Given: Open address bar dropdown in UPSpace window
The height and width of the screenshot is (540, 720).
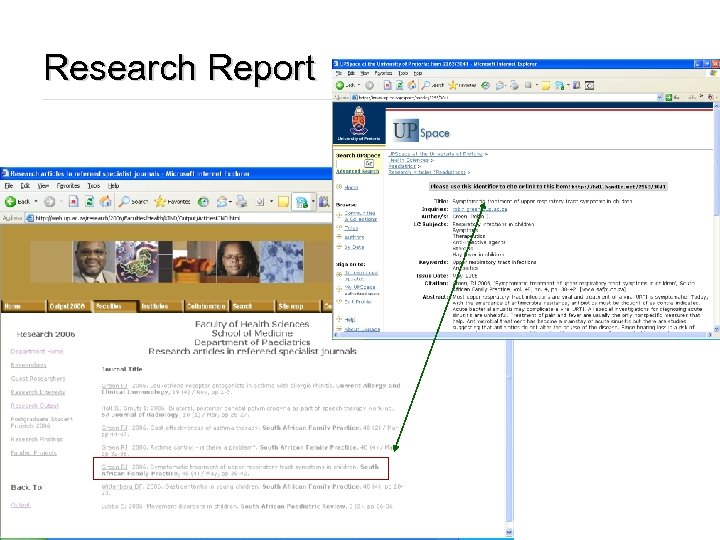Looking at the screenshot, I should click(x=660, y=97).
